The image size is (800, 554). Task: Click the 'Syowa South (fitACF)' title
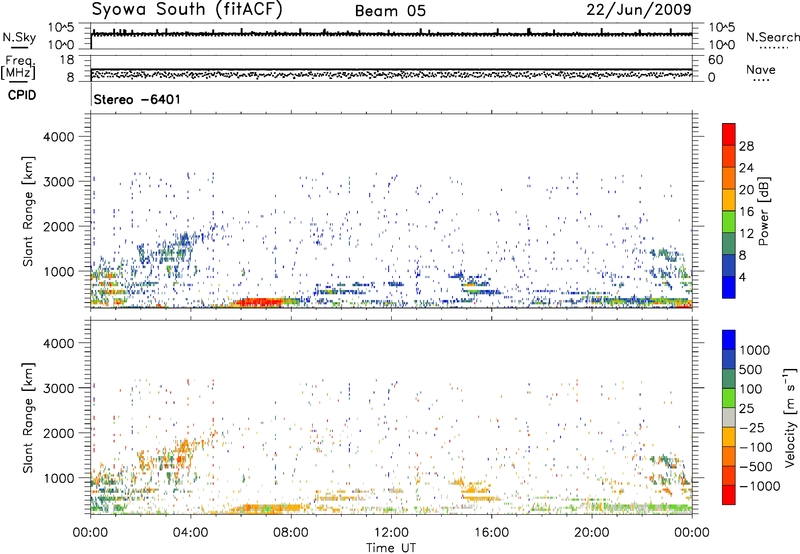tap(187, 10)
